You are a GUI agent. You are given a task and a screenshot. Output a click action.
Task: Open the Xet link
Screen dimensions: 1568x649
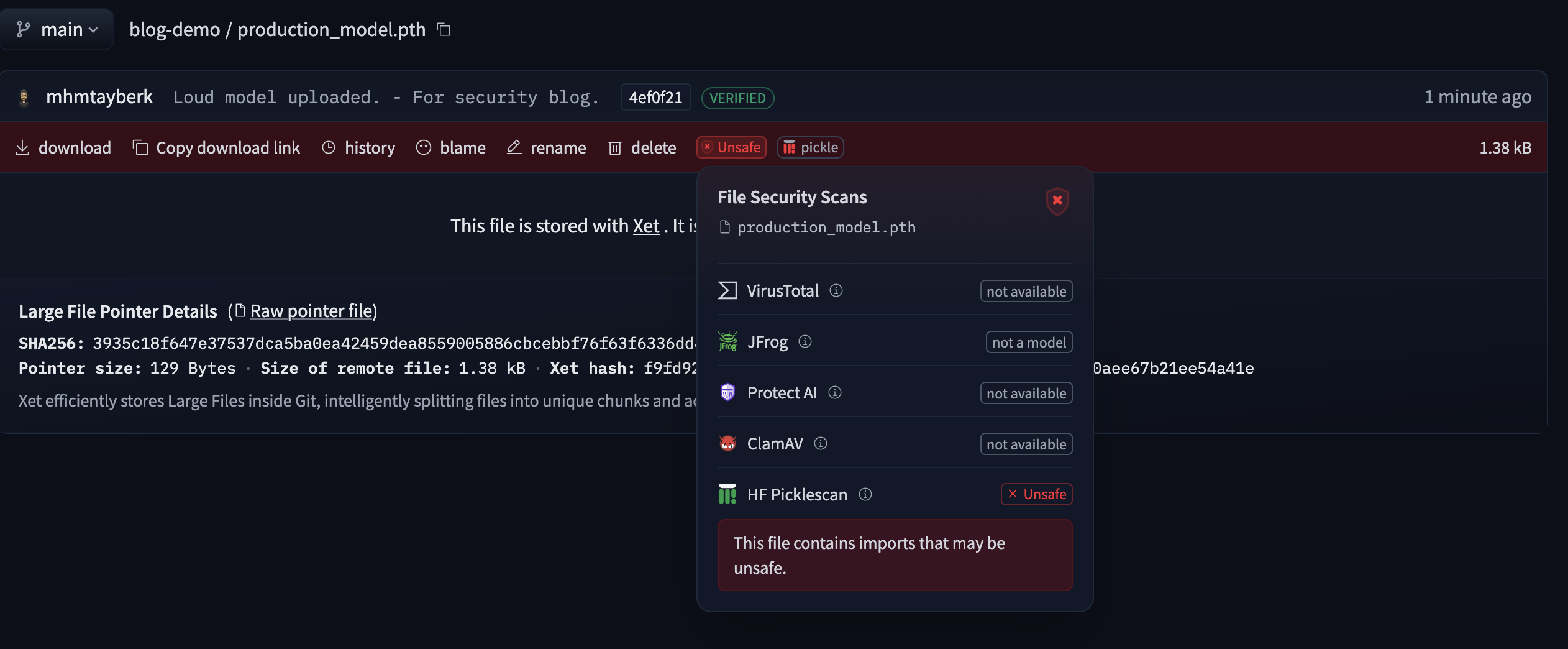tap(646, 226)
